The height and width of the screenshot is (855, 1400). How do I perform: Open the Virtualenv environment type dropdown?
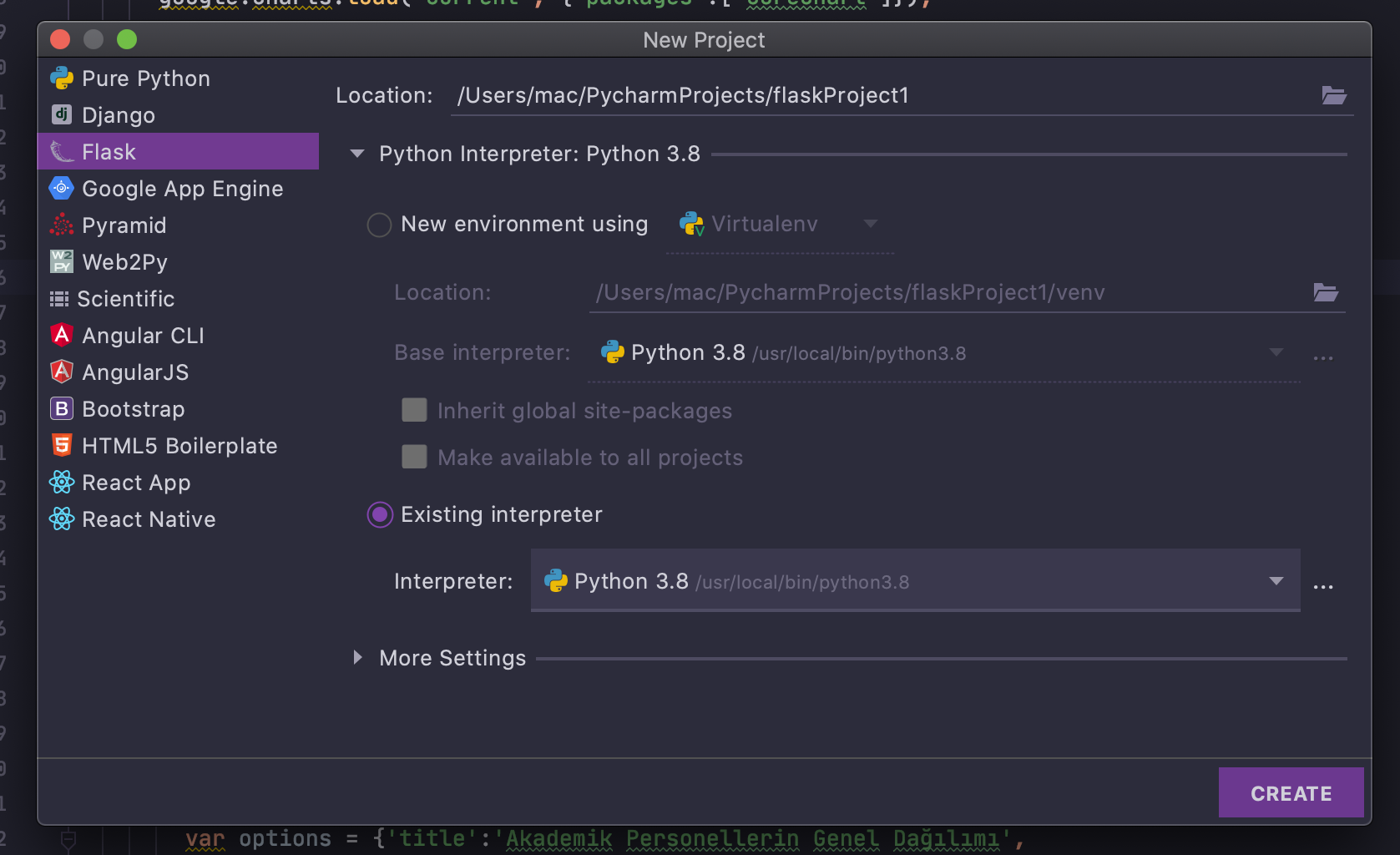[871, 224]
